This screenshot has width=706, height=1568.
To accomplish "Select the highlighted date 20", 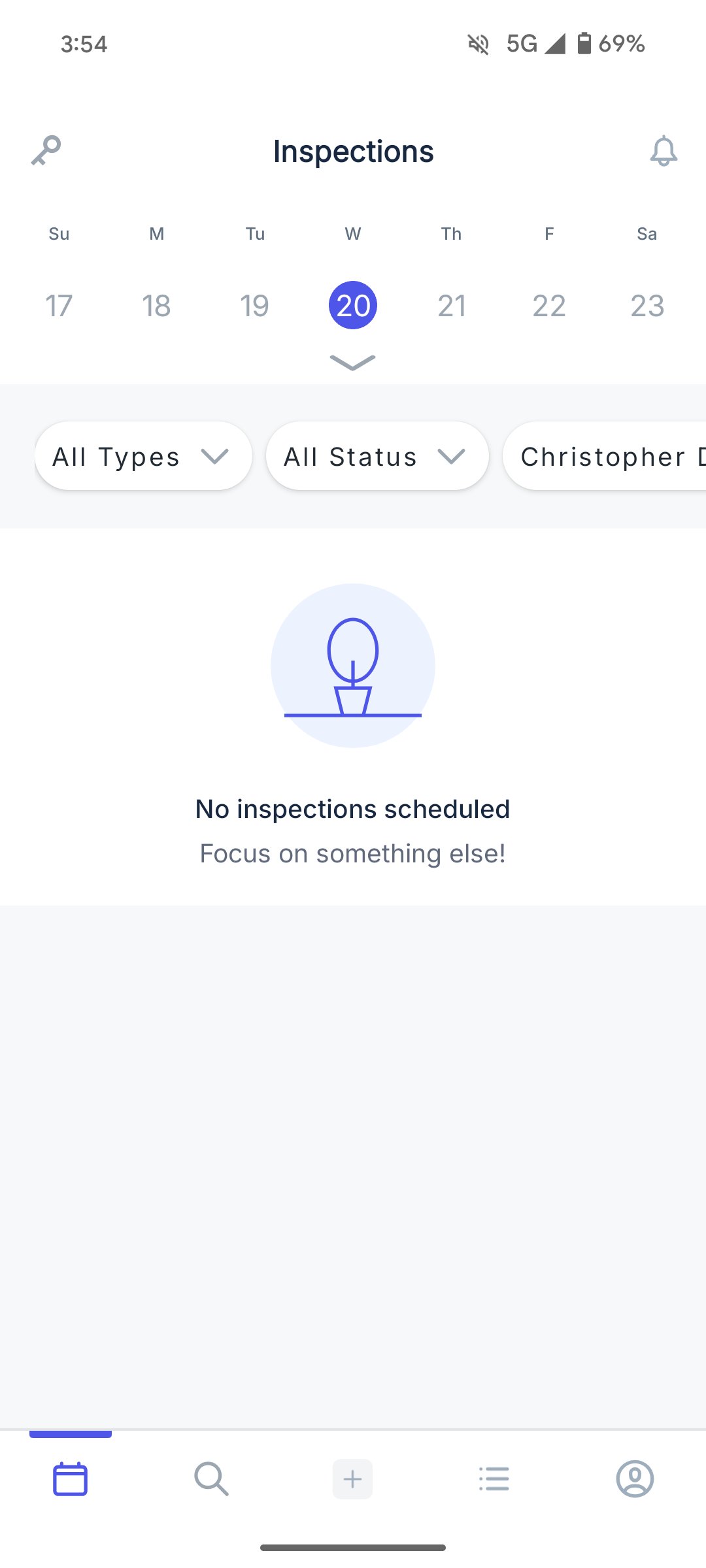I will coord(353,306).
